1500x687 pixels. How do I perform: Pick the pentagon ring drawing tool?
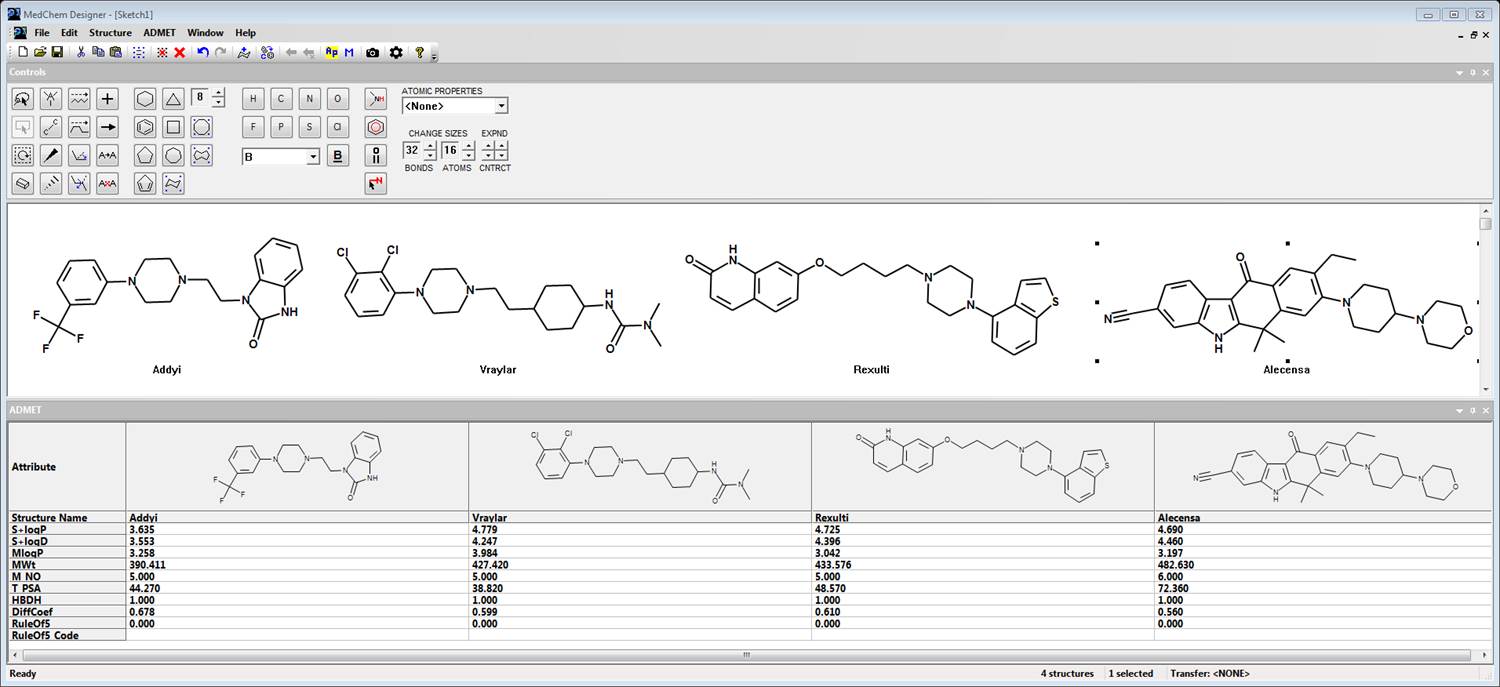(x=143, y=155)
